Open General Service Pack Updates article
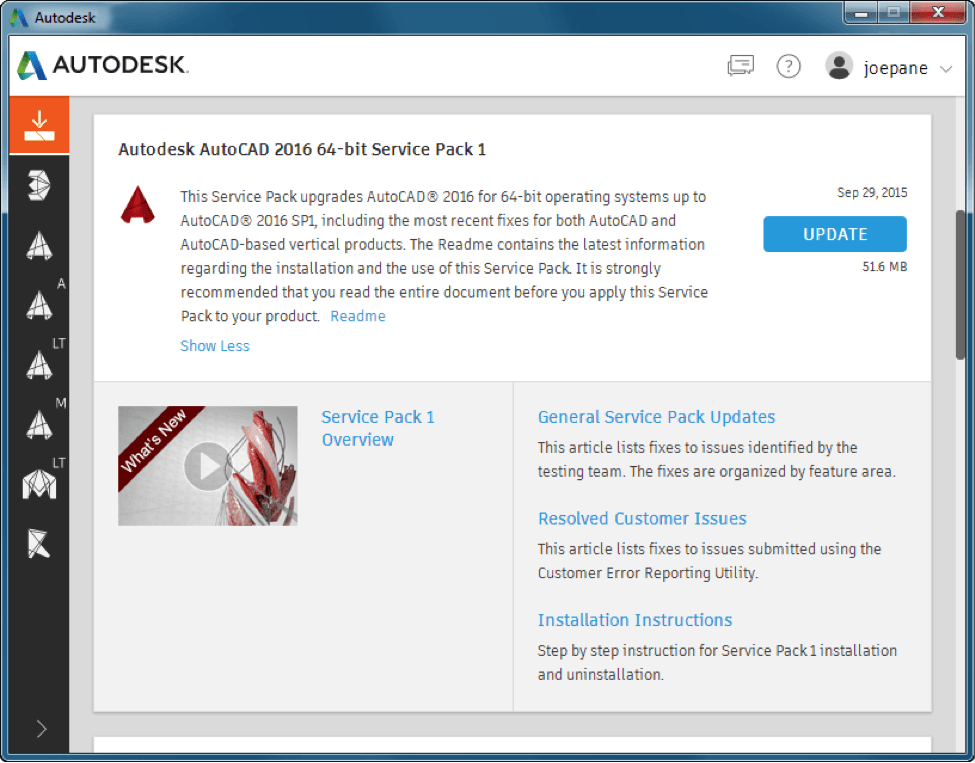The height and width of the screenshot is (763, 975). point(656,417)
